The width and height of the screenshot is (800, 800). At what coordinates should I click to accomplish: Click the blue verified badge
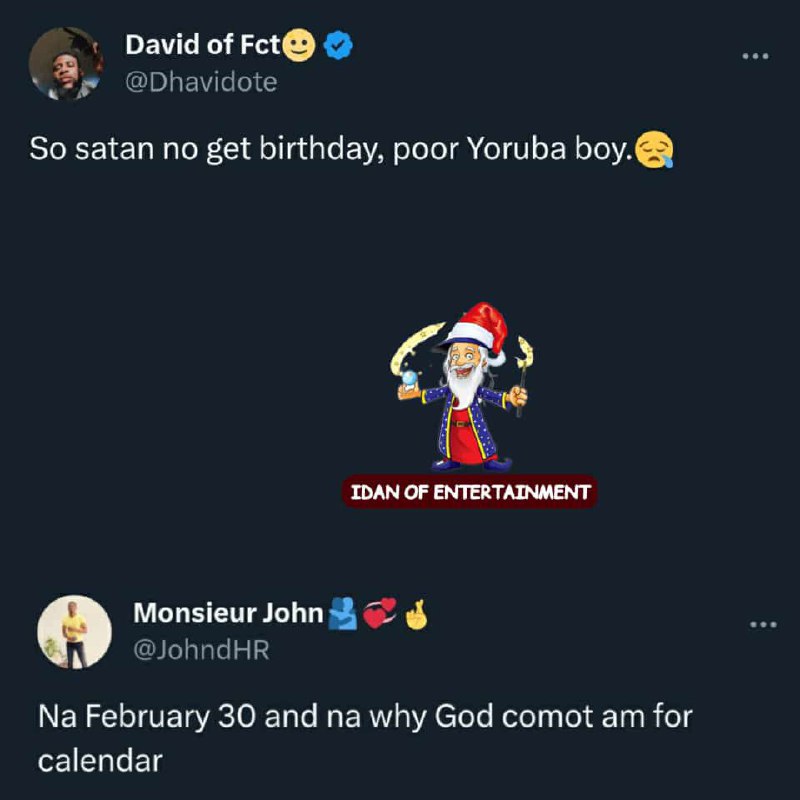(338, 45)
